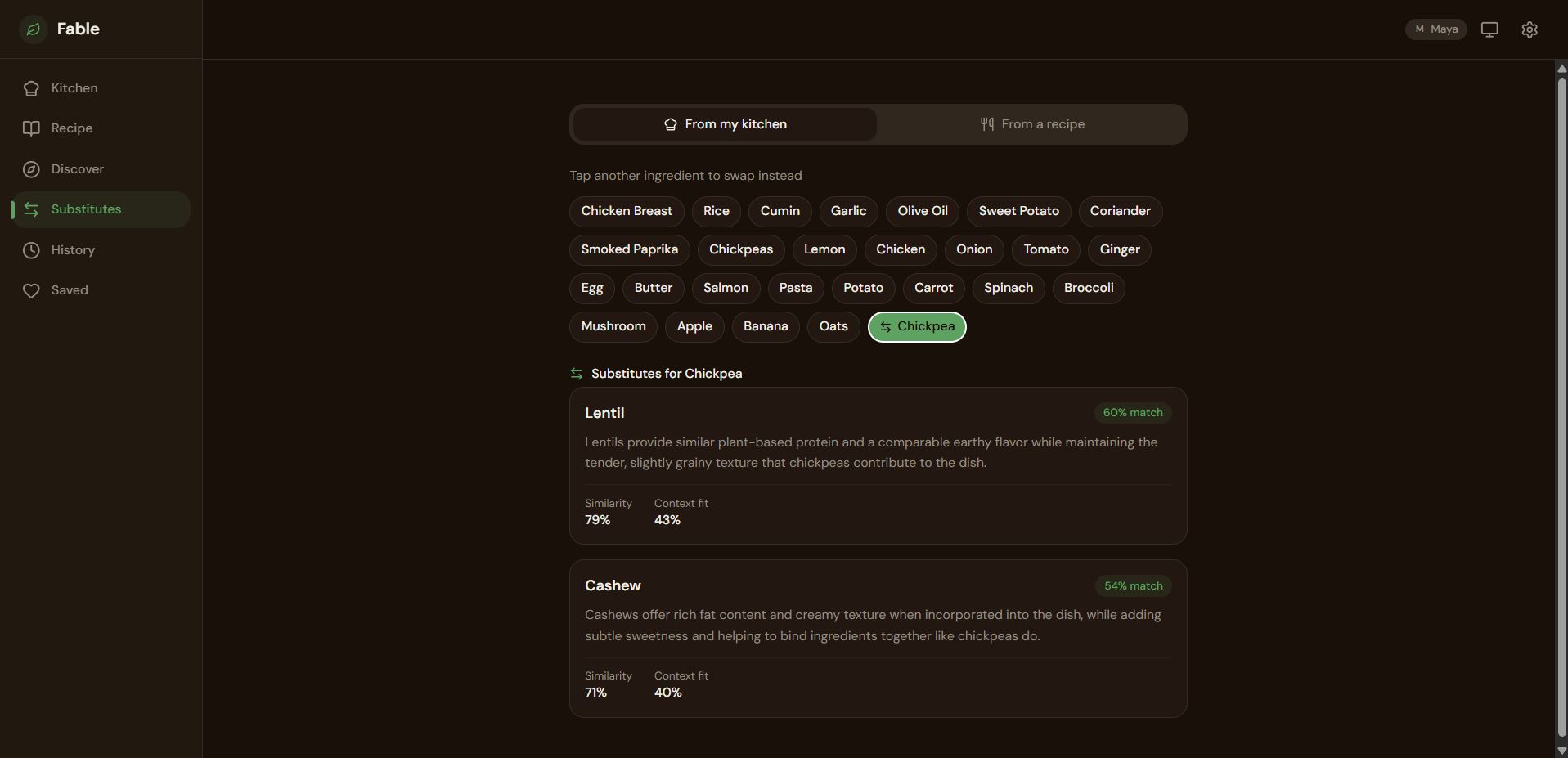
Task: Deselect the highlighted Chickpea chip
Action: (917, 327)
